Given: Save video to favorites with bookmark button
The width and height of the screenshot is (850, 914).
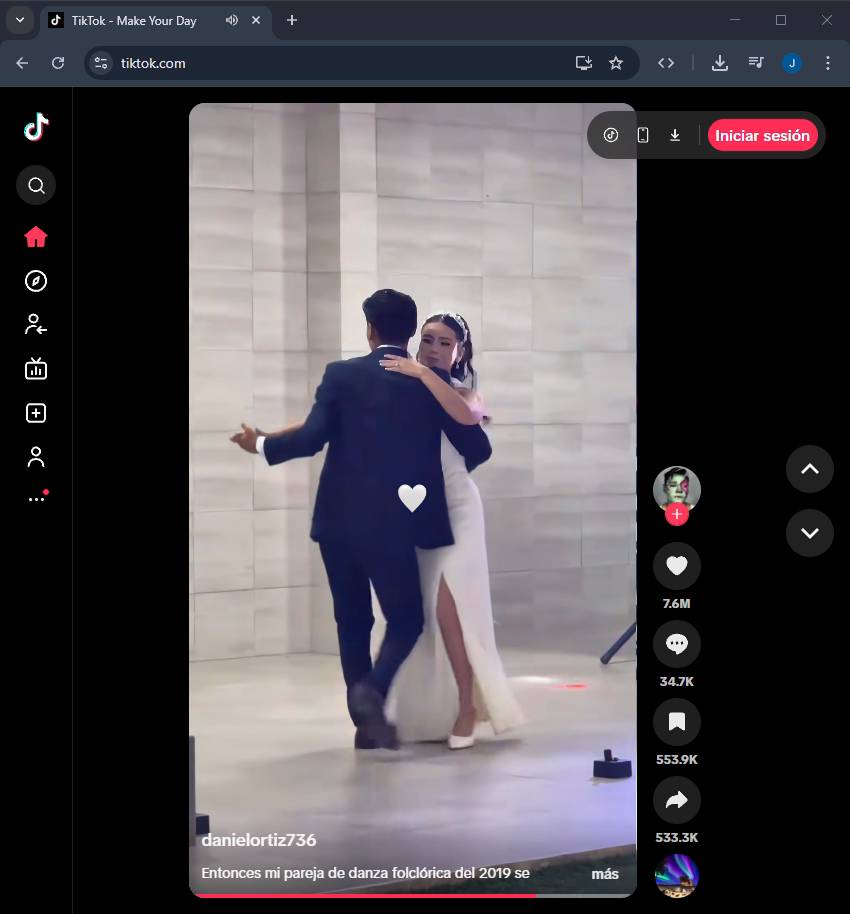Looking at the screenshot, I should (677, 722).
